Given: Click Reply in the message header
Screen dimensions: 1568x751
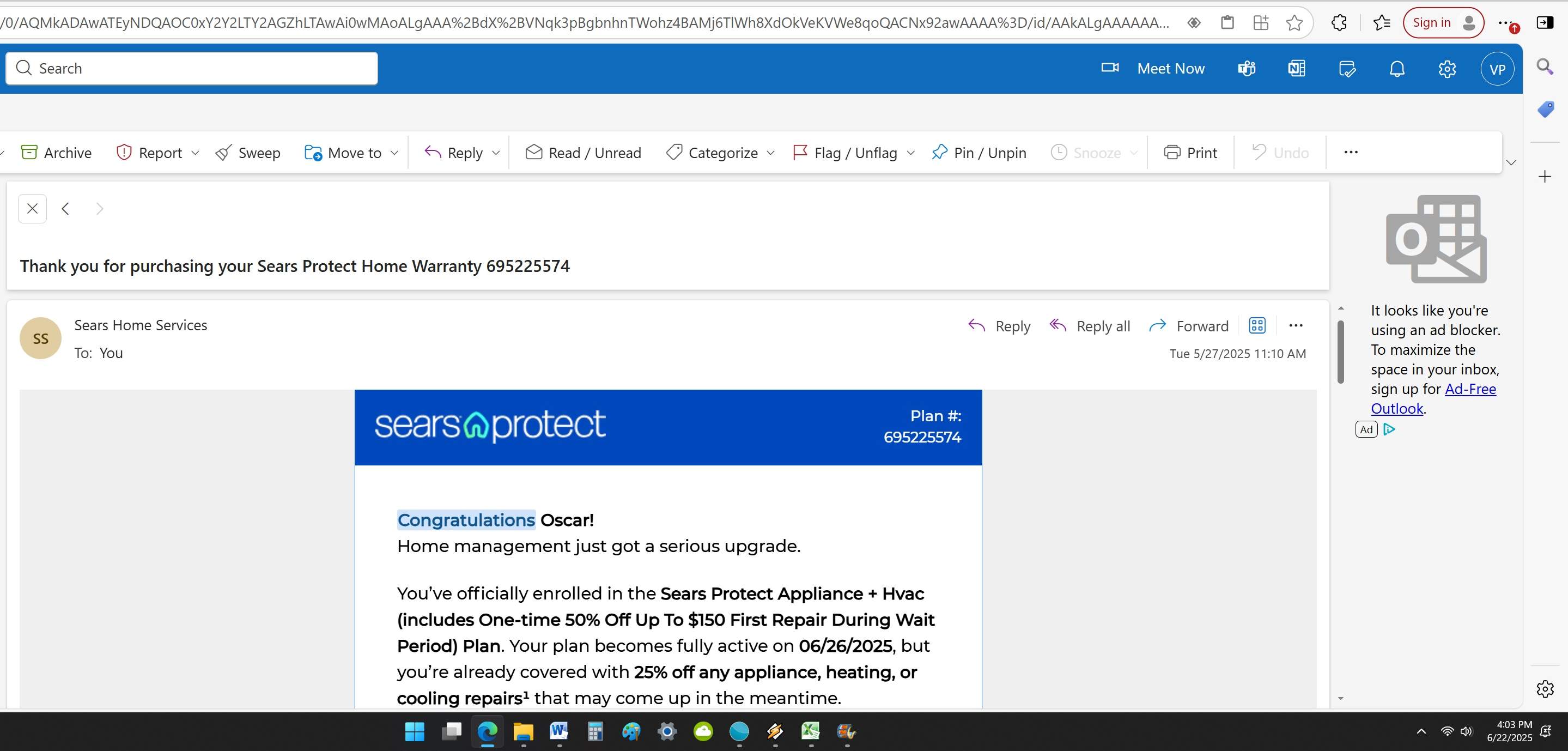Looking at the screenshot, I should (x=1000, y=326).
